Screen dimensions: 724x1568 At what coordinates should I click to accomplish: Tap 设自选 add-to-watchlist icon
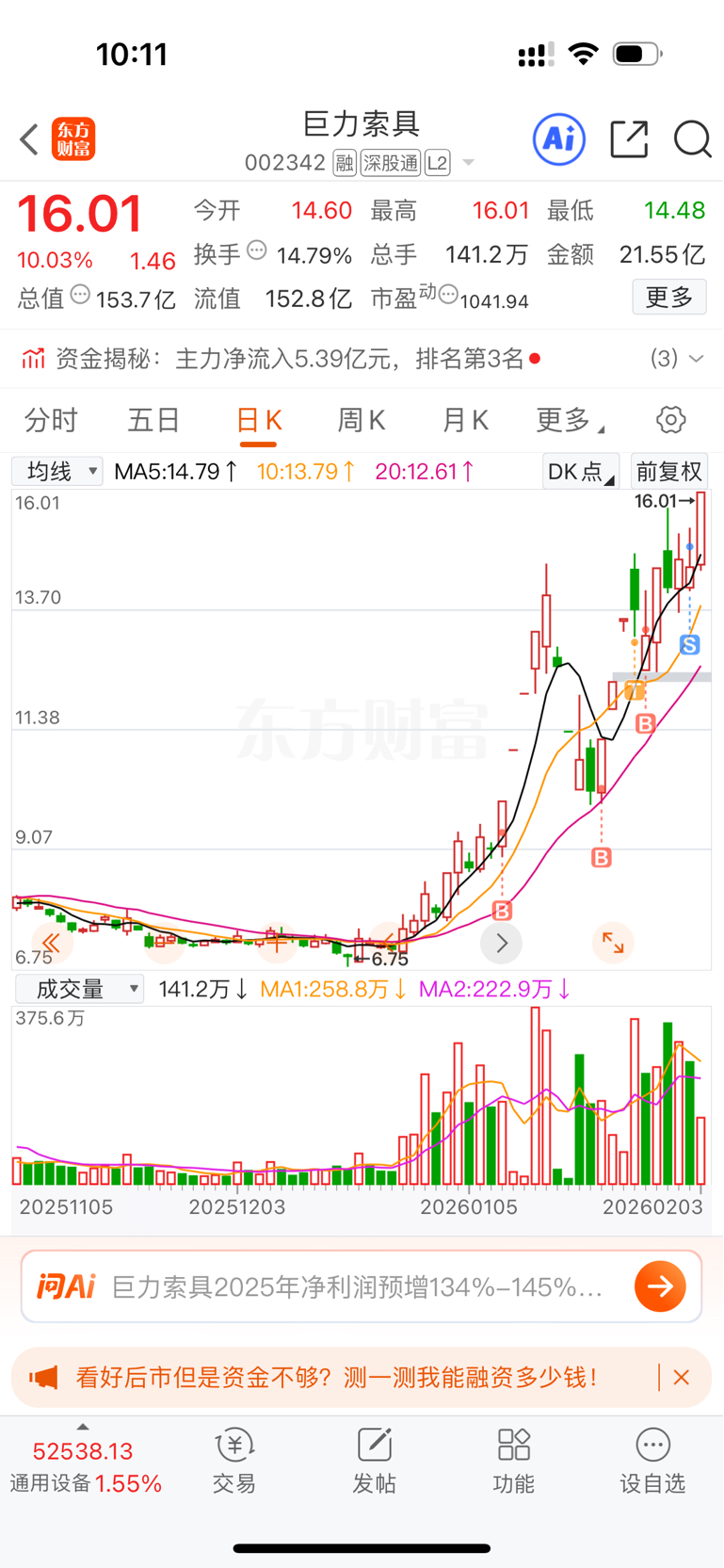(x=652, y=1460)
